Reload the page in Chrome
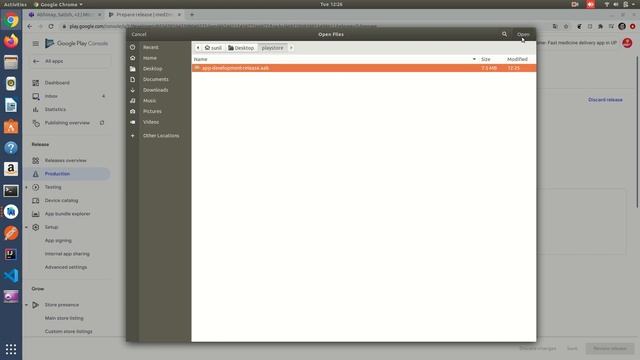This screenshot has width=640, height=360. [x=51, y=26]
